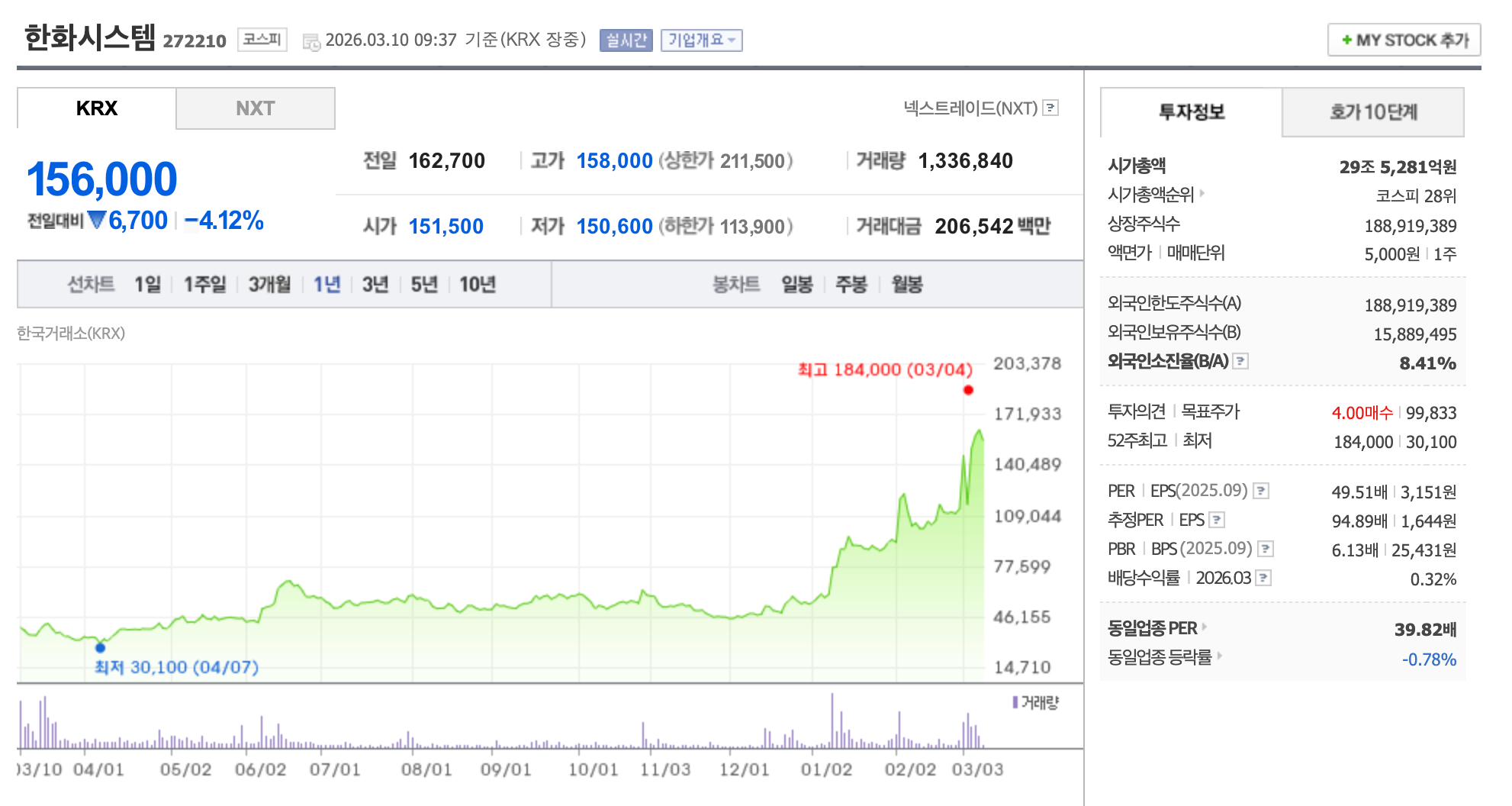Switch to 일봉 candlestick chart
The height and width of the screenshot is (806, 1512).
click(797, 285)
